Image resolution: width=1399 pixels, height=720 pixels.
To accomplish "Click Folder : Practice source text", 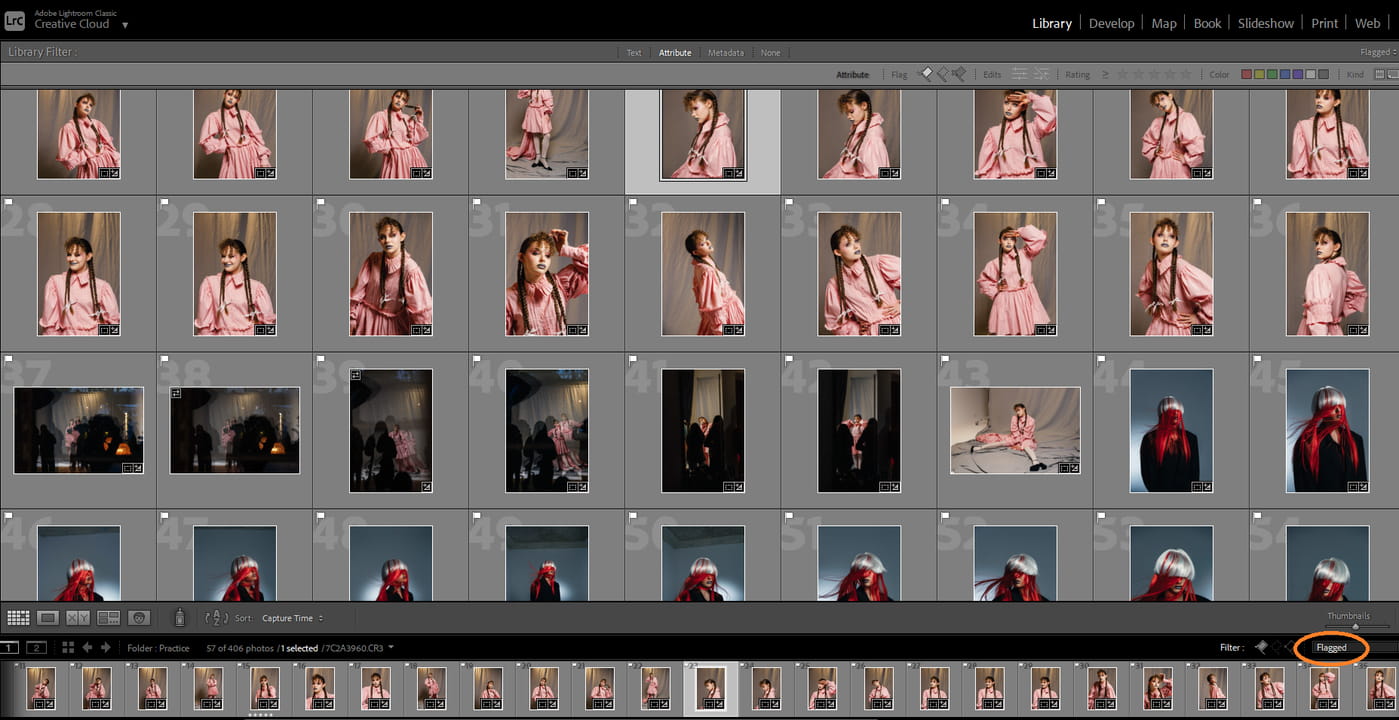I will click(158, 648).
